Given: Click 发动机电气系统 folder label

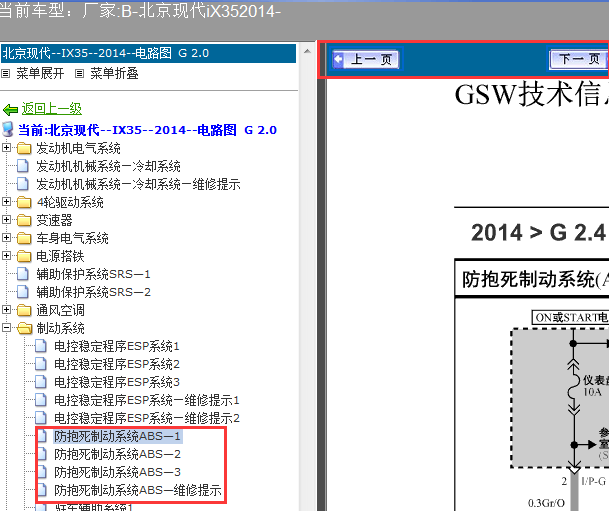Looking at the screenshot, I should 78,148.
